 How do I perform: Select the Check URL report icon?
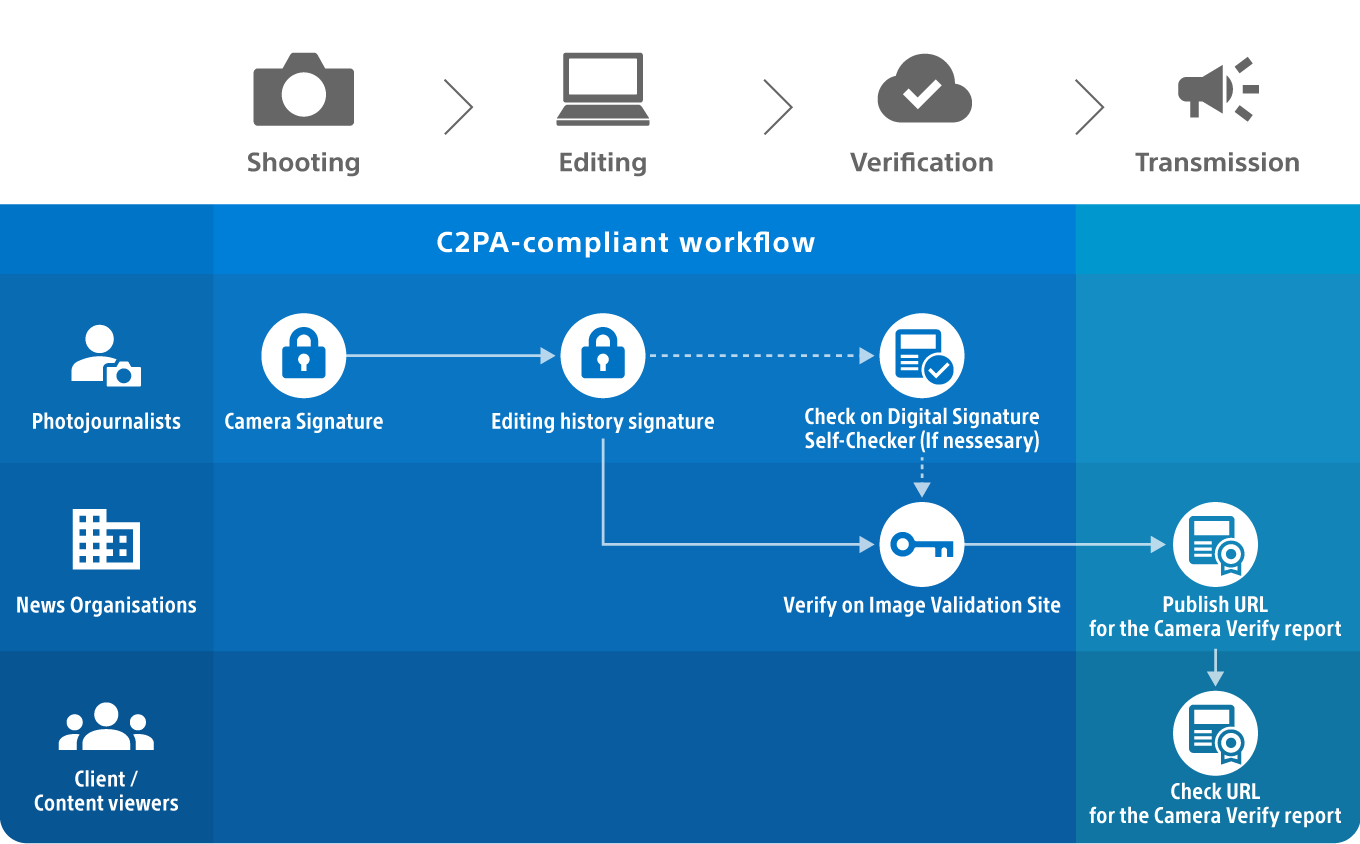[1215, 732]
